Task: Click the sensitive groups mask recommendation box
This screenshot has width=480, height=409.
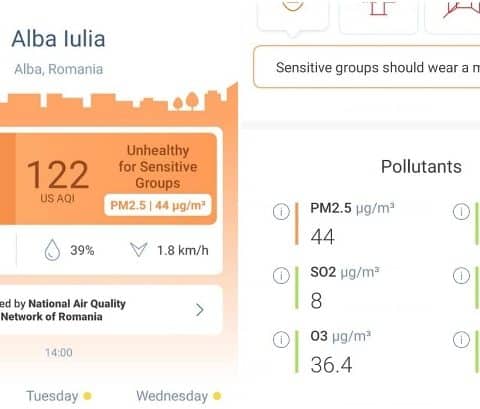Action: pyautogui.click(x=367, y=67)
